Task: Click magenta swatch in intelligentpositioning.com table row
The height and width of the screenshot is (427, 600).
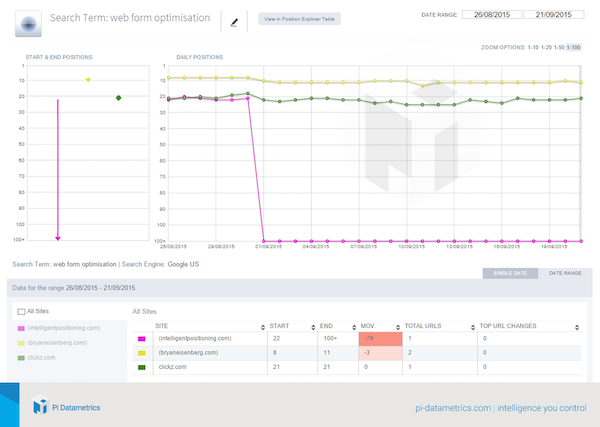Action: (142, 339)
